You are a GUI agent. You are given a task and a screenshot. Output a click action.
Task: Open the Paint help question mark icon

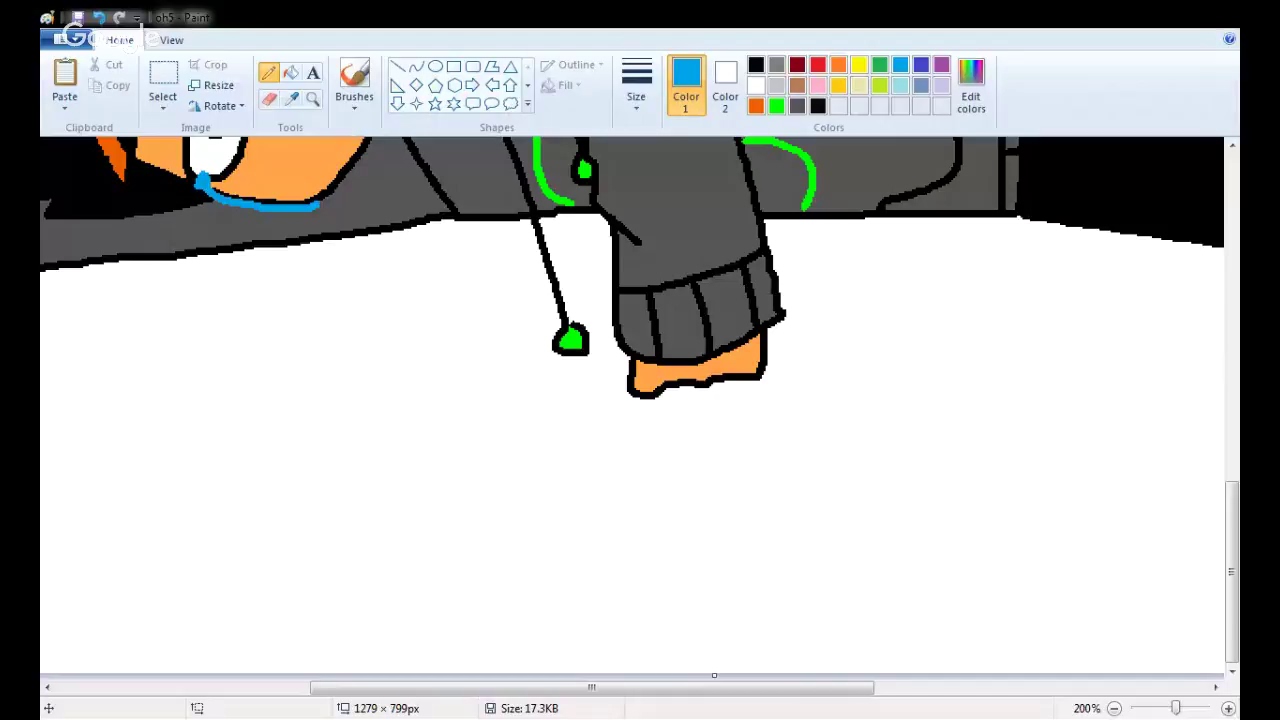click(x=1229, y=39)
